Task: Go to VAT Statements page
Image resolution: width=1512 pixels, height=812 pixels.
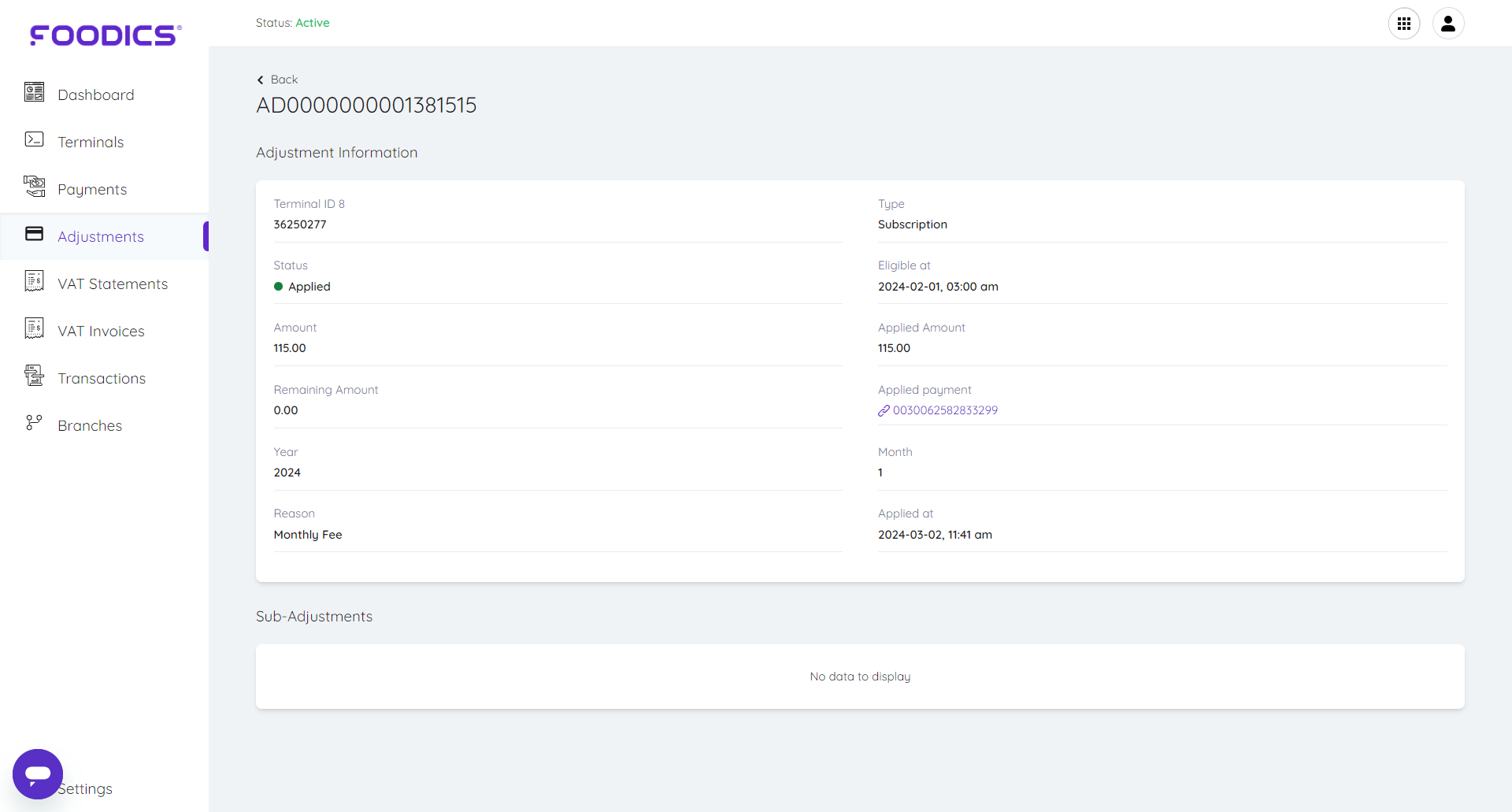Action: click(113, 284)
